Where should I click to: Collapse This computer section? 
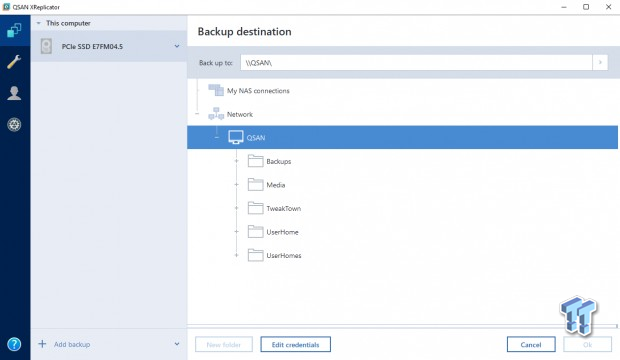click(x=39, y=23)
